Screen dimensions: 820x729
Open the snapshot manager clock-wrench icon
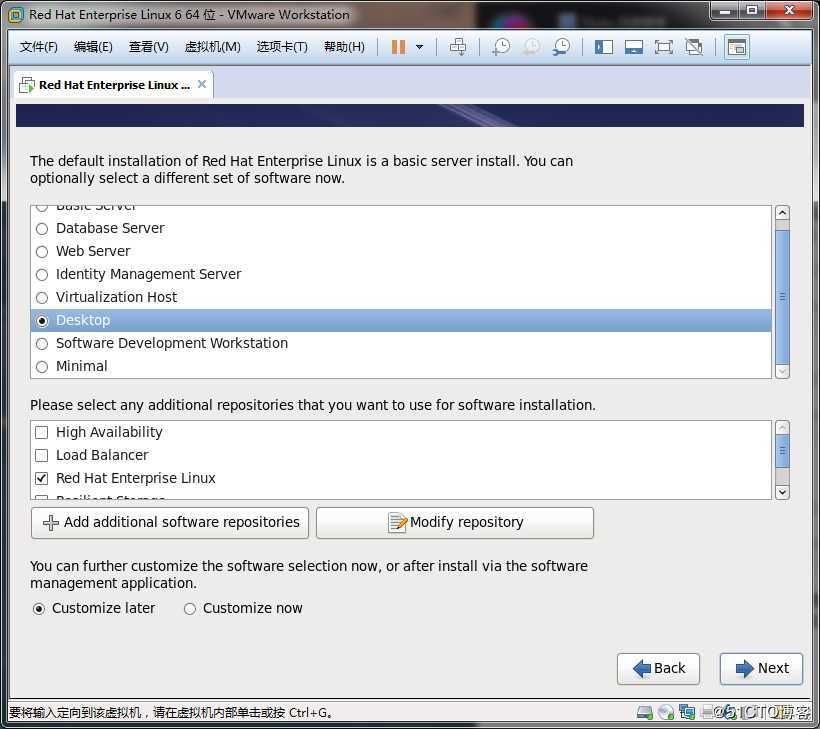[x=561, y=47]
